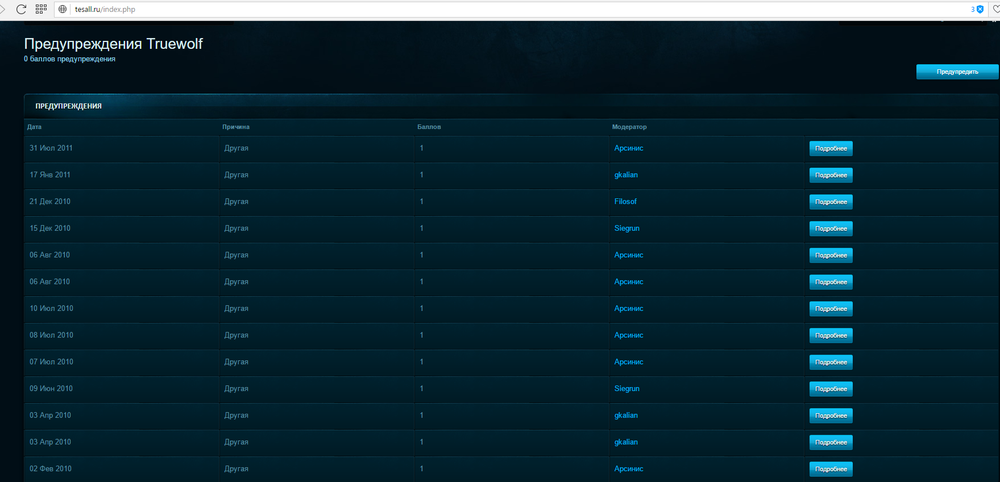This screenshot has height=482, width=1000.
Task: Click Другая reason in the 02 Фев 2010 row
Action: 236,469
